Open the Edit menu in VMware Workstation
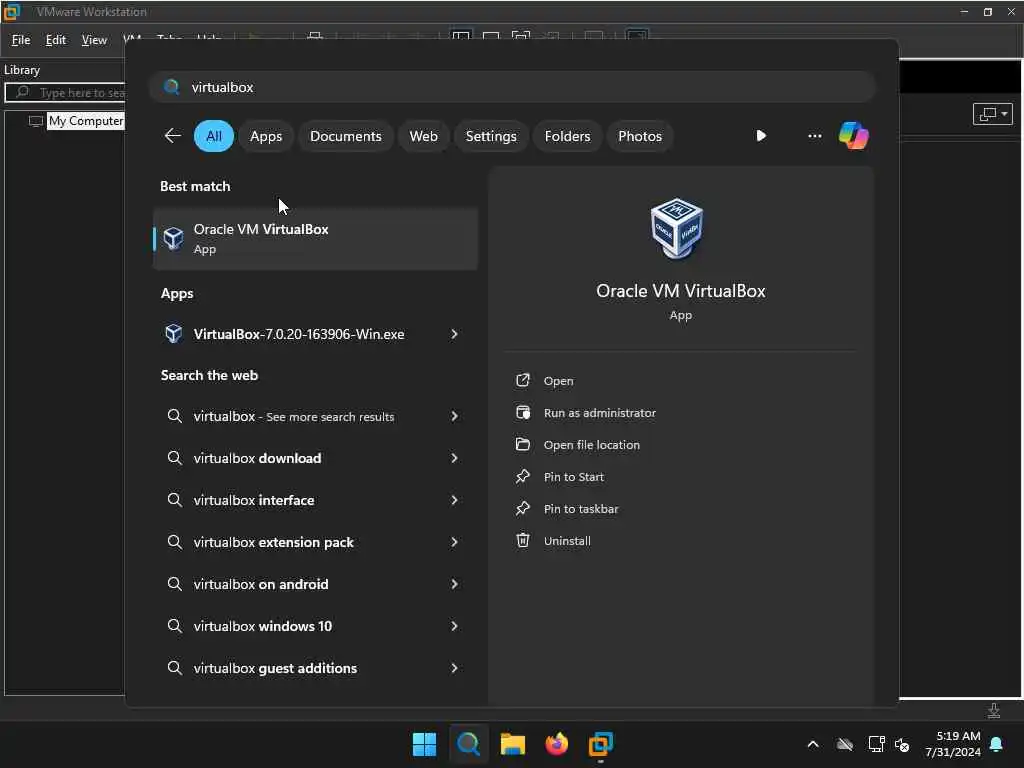Viewport: 1024px width, 768px height. (x=56, y=40)
